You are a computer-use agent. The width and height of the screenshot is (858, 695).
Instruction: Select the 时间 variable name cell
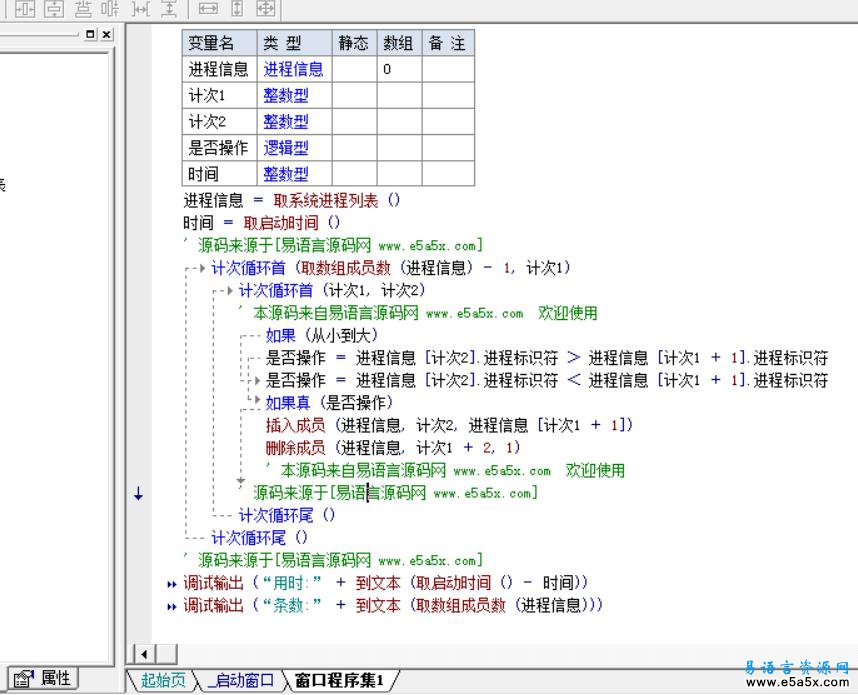pyautogui.click(x=219, y=174)
